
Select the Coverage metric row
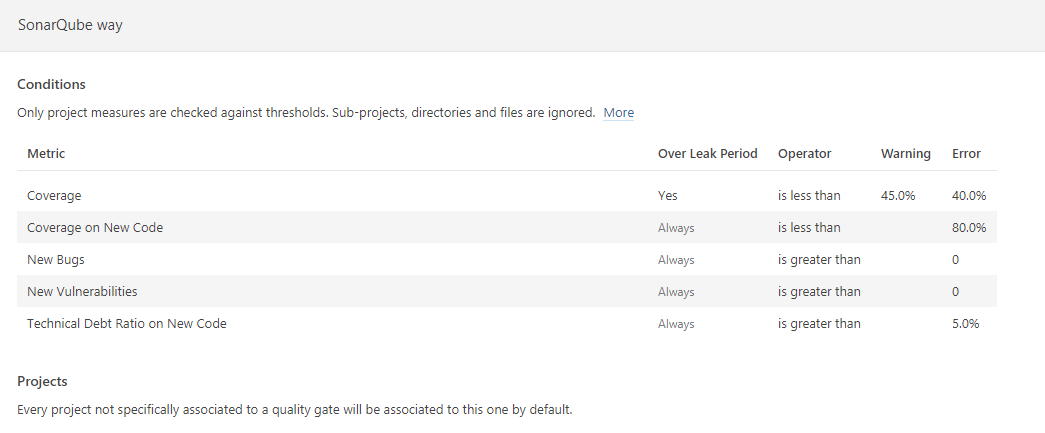(x=54, y=196)
